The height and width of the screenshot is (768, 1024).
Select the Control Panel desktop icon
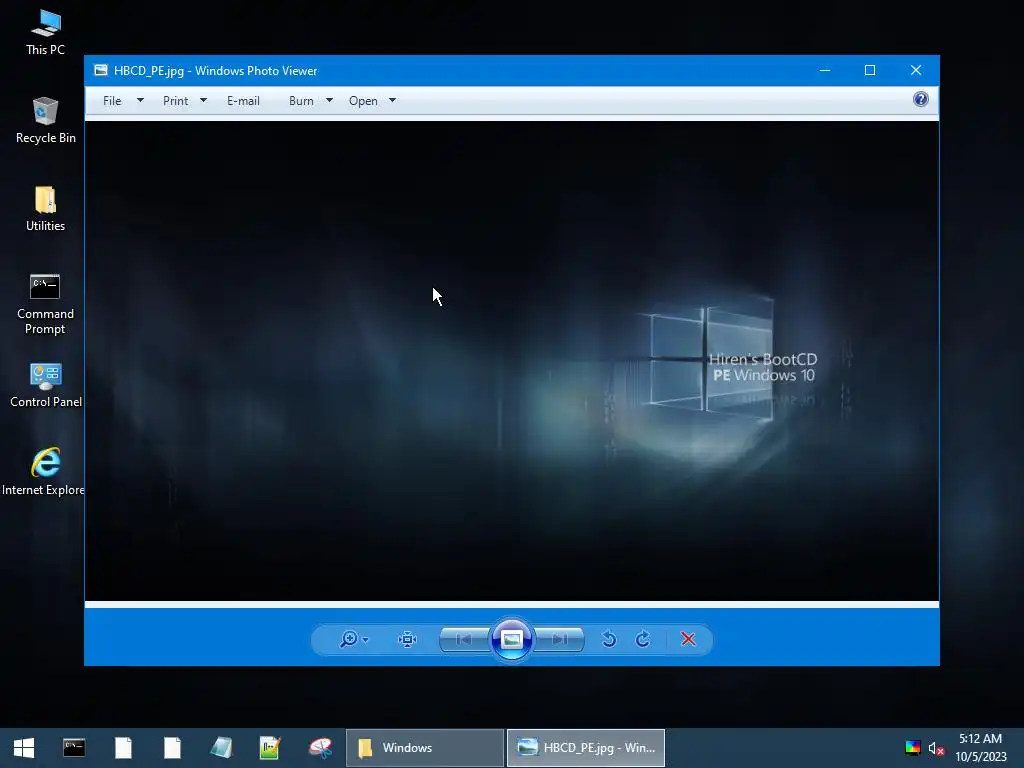click(x=45, y=385)
